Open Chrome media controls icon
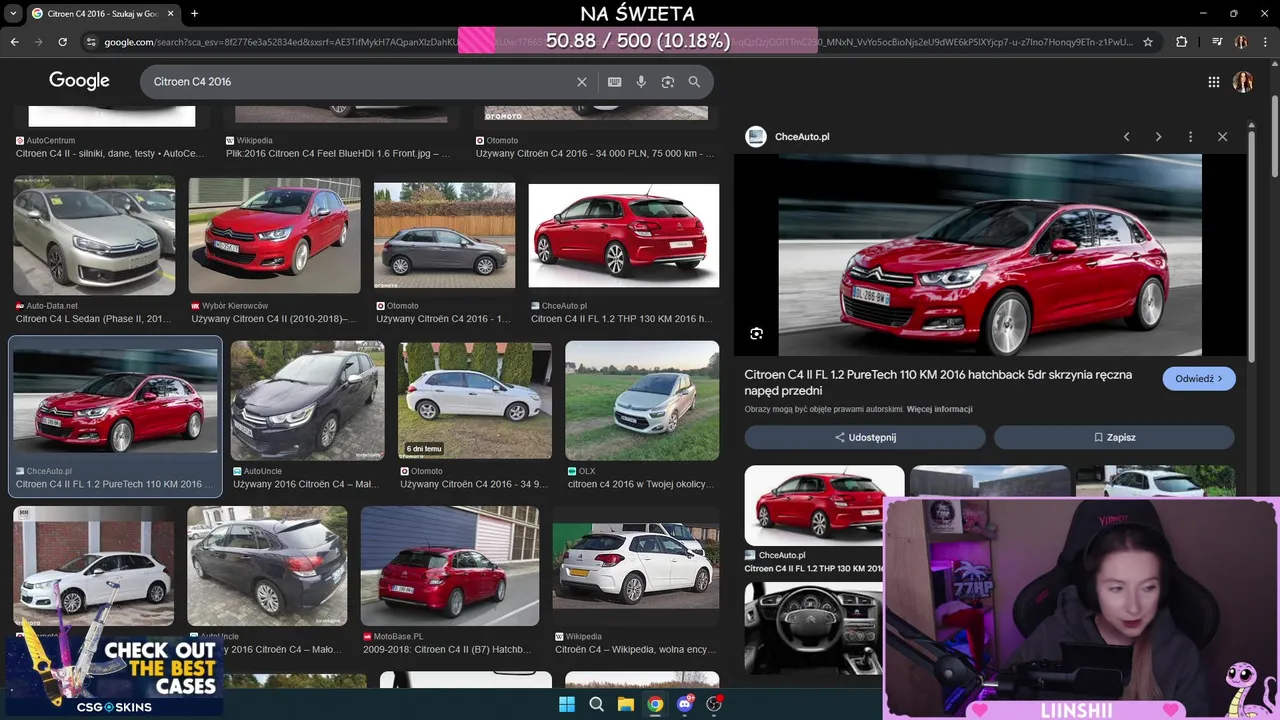The width and height of the screenshot is (1280, 720). click(1217, 42)
